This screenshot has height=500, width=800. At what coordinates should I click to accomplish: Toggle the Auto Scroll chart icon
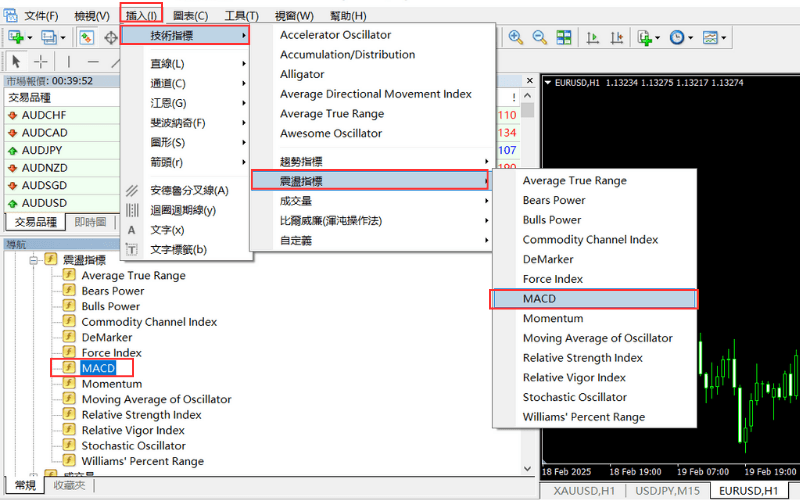[593, 37]
